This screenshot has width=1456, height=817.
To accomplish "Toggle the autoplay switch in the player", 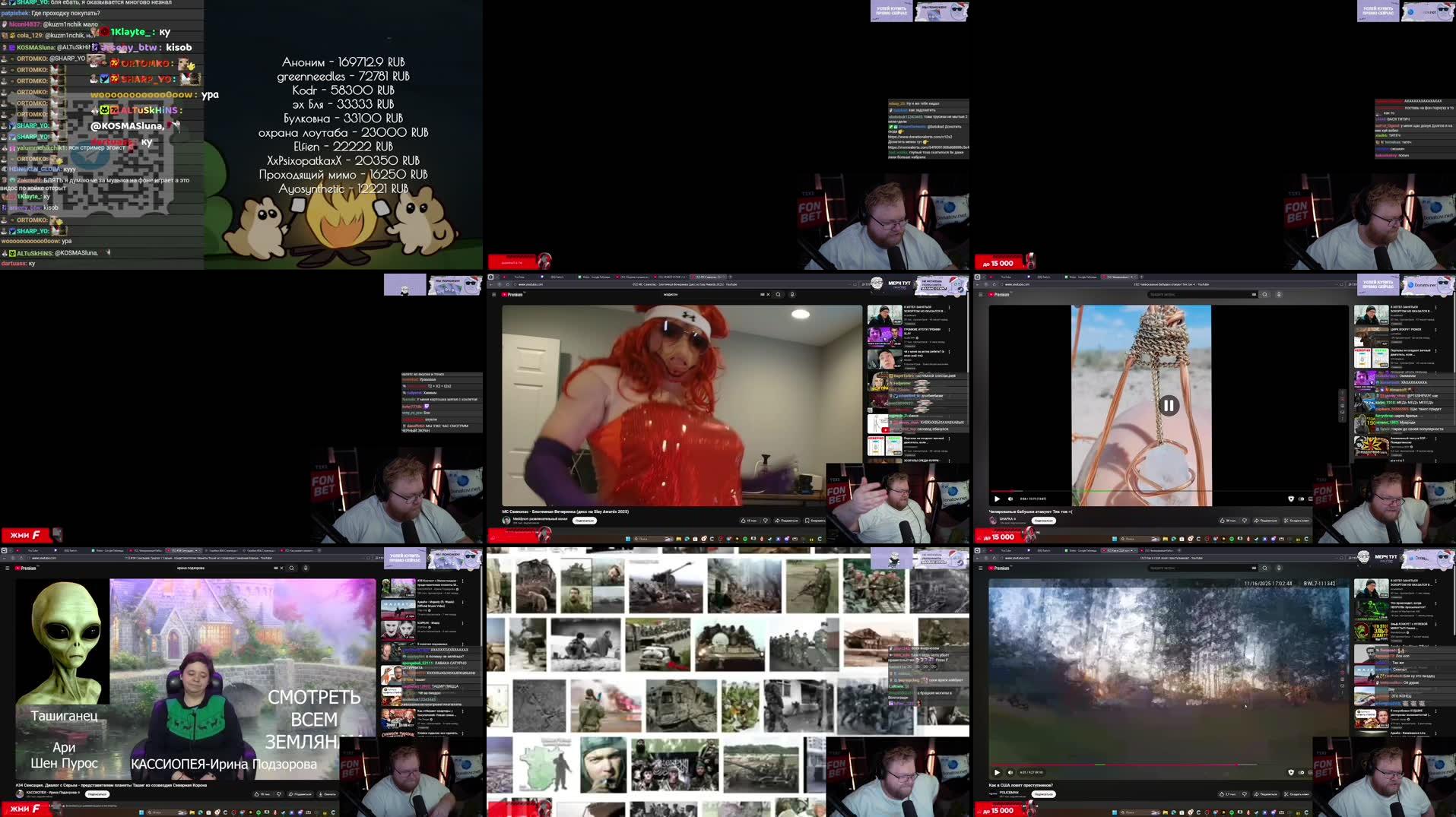I will 1301,499.
